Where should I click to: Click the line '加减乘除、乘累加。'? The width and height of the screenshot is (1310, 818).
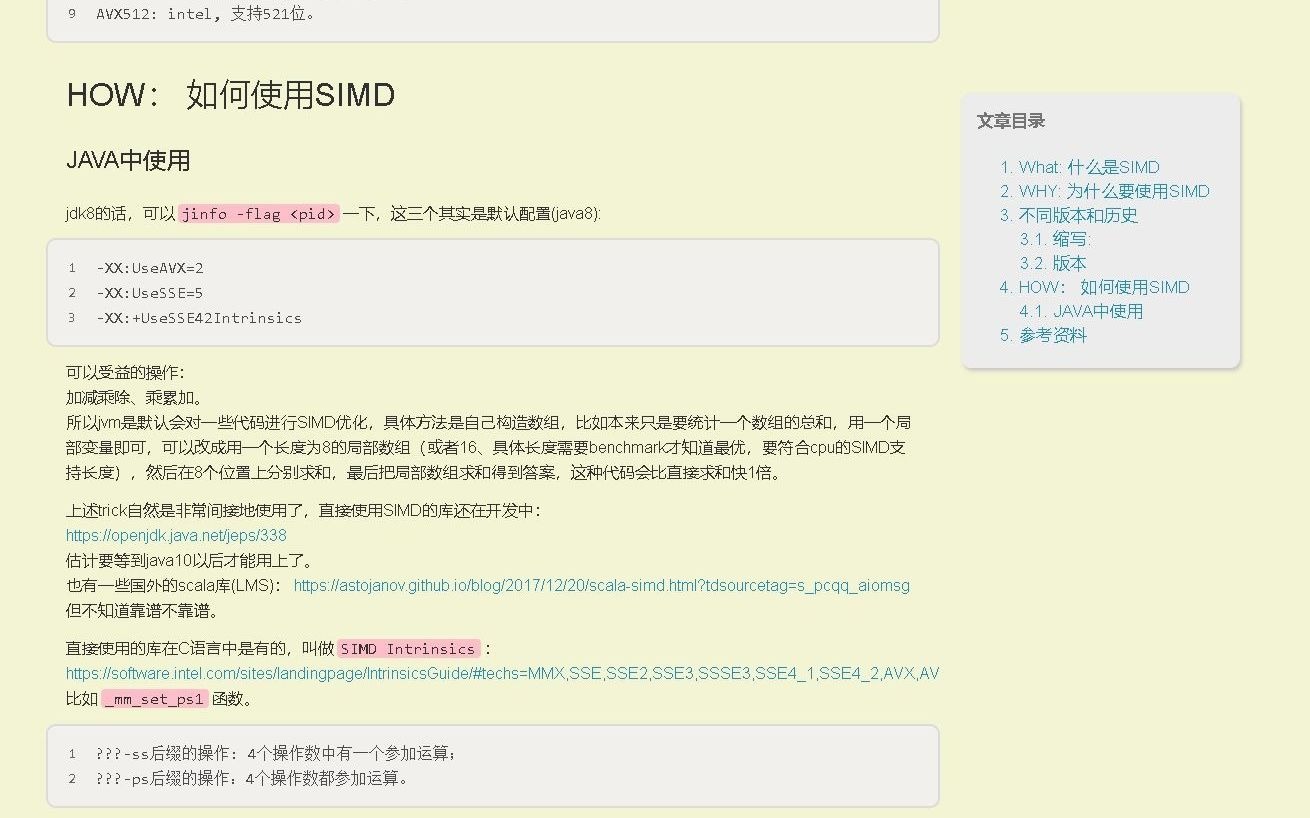135,397
